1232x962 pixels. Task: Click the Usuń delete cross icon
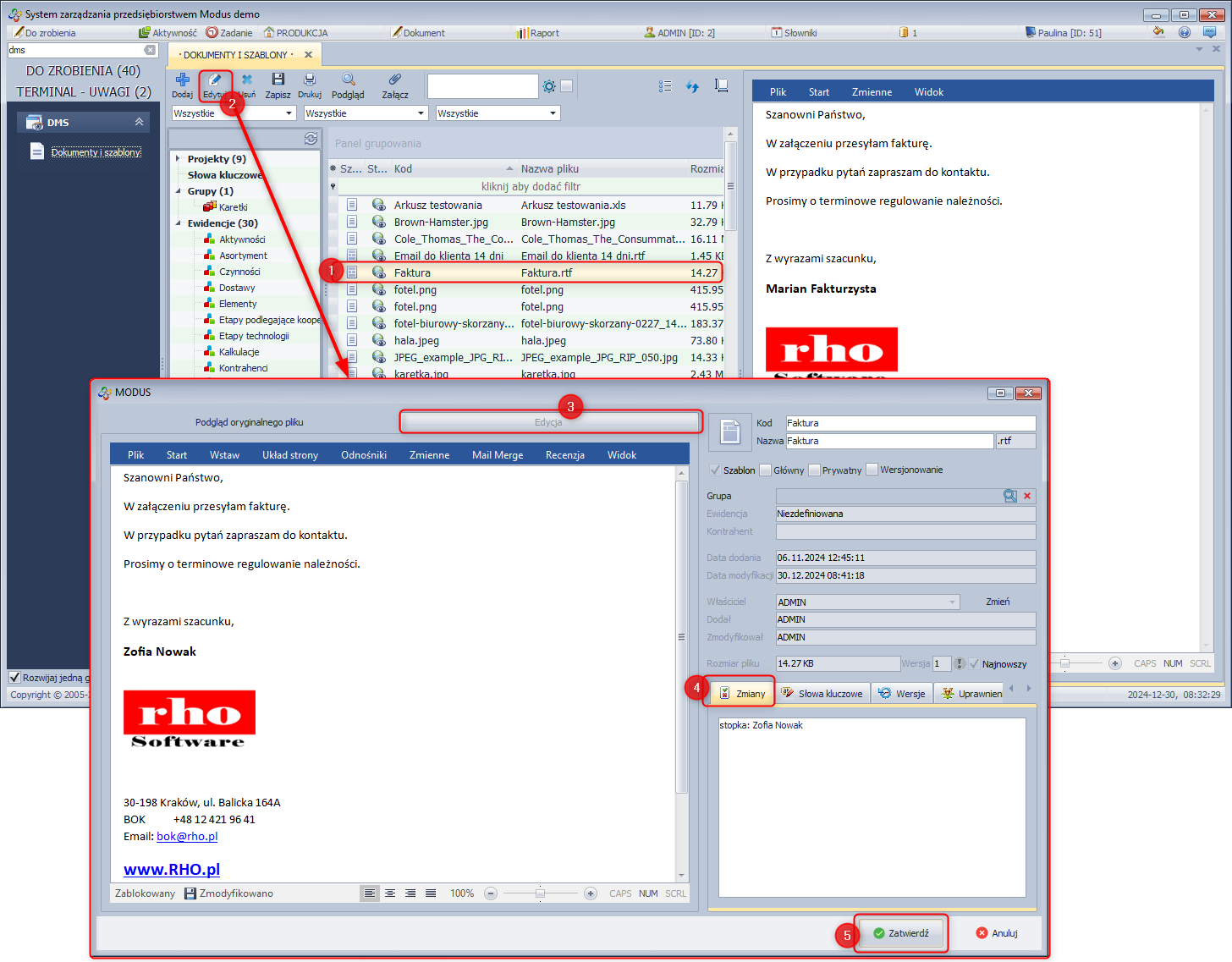247,80
